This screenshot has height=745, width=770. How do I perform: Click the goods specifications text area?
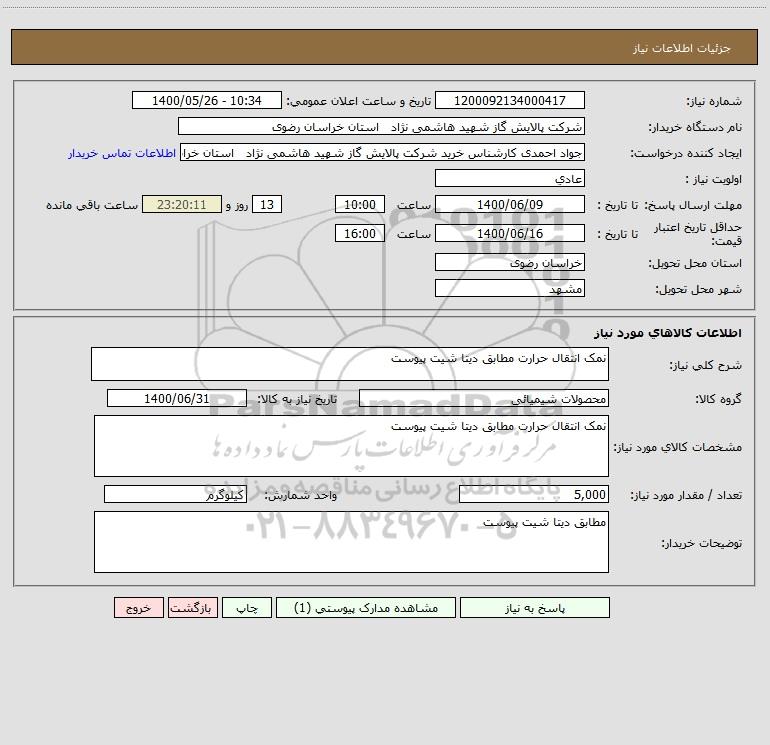[x=351, y=446]
